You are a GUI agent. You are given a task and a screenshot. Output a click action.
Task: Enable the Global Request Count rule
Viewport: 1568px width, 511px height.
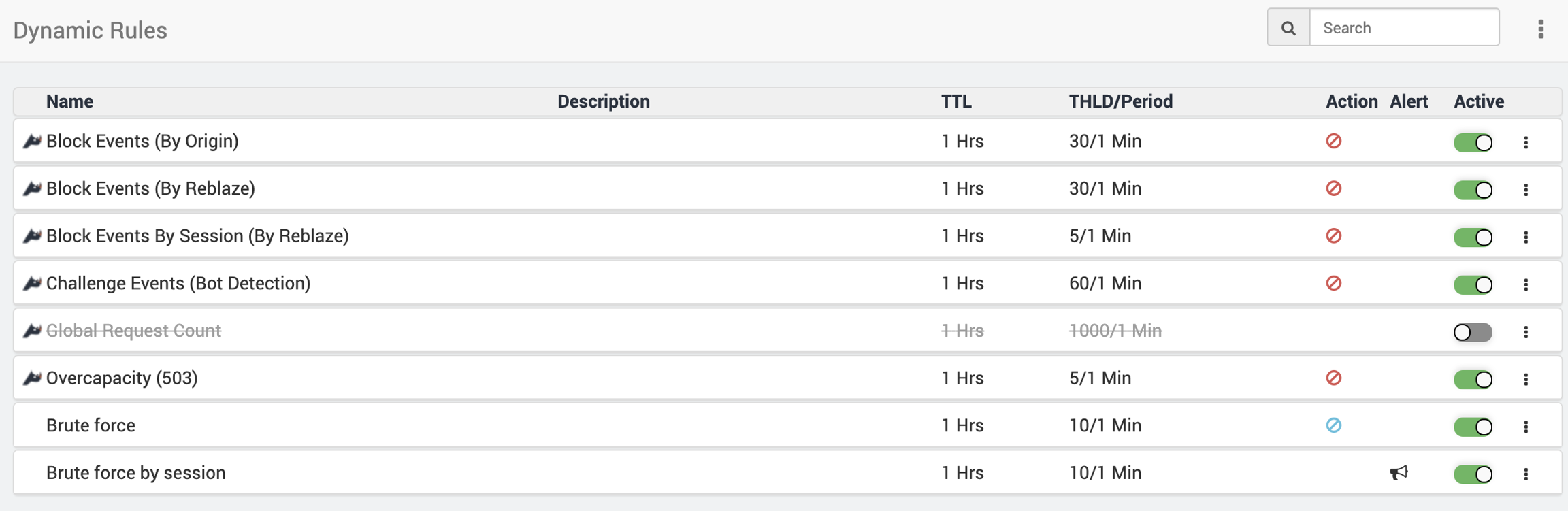1473,332
